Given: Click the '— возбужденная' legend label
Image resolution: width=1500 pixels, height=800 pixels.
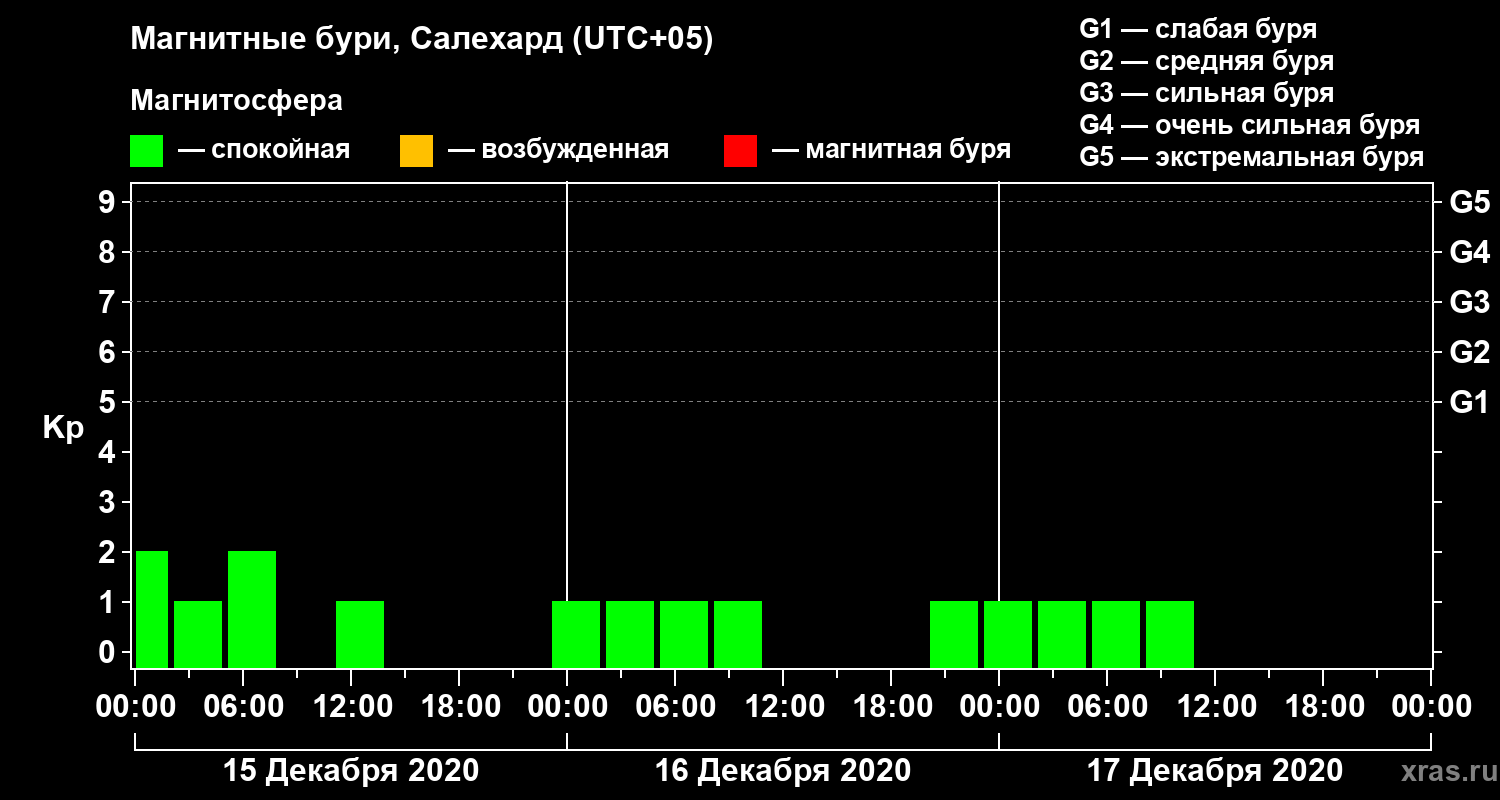Looking at the screenshot, I should (x=558, y=150).
